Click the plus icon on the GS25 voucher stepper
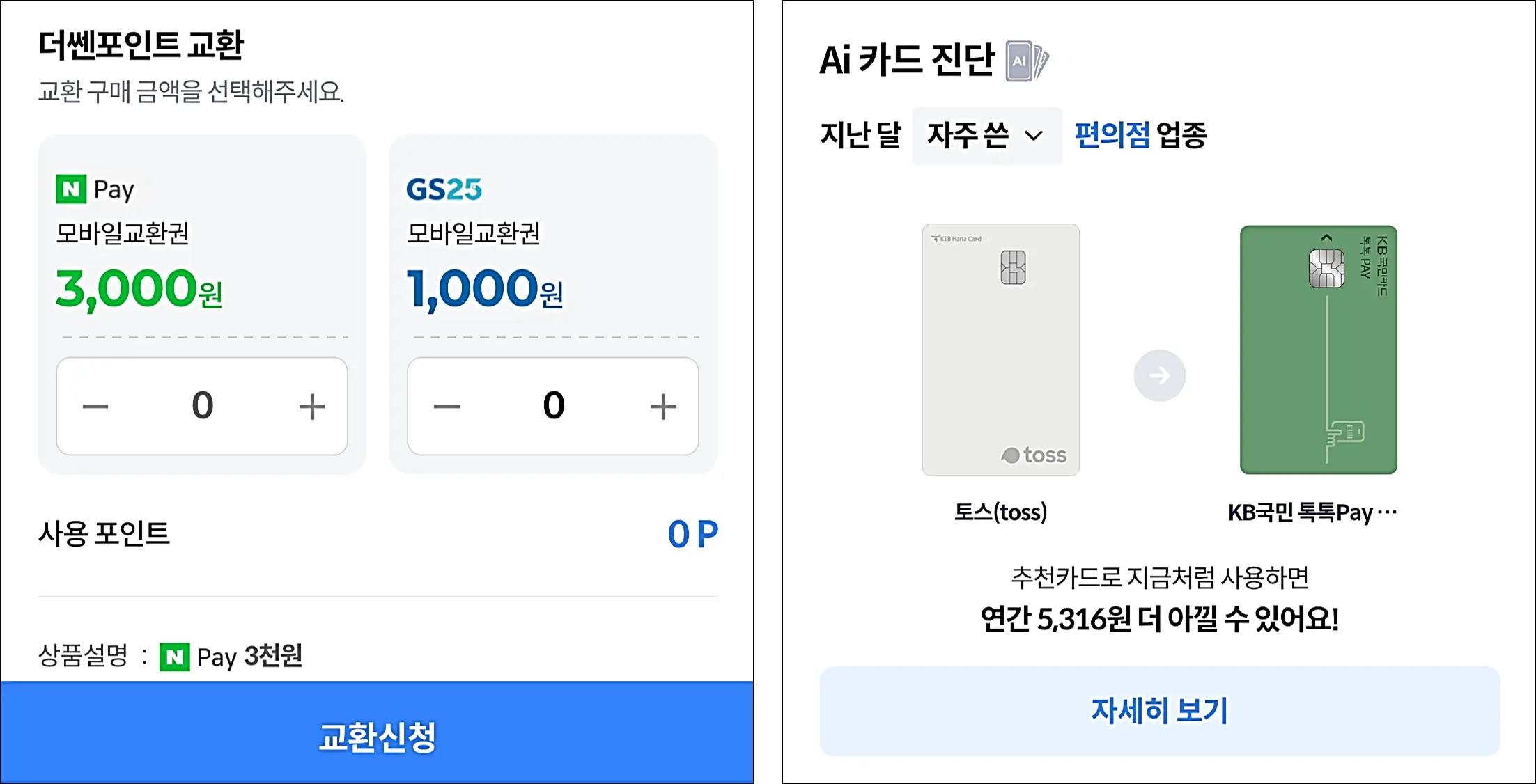 (x=663, y=406)
